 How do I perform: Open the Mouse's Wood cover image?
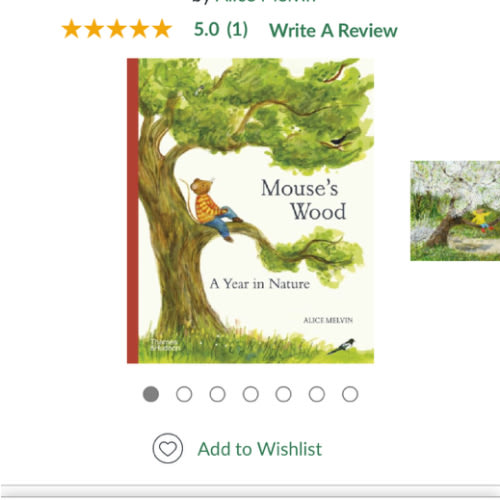pyautogui.click(x=250, y=211)
